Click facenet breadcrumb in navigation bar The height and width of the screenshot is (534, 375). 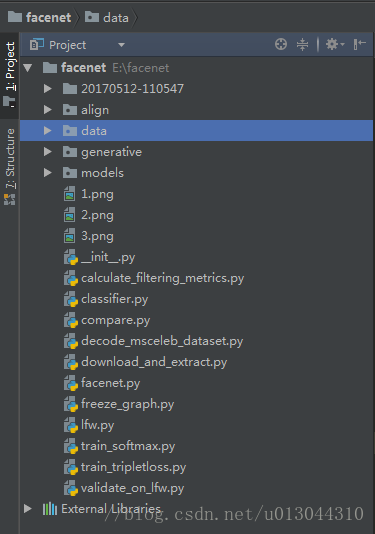(x=40, y=17)
